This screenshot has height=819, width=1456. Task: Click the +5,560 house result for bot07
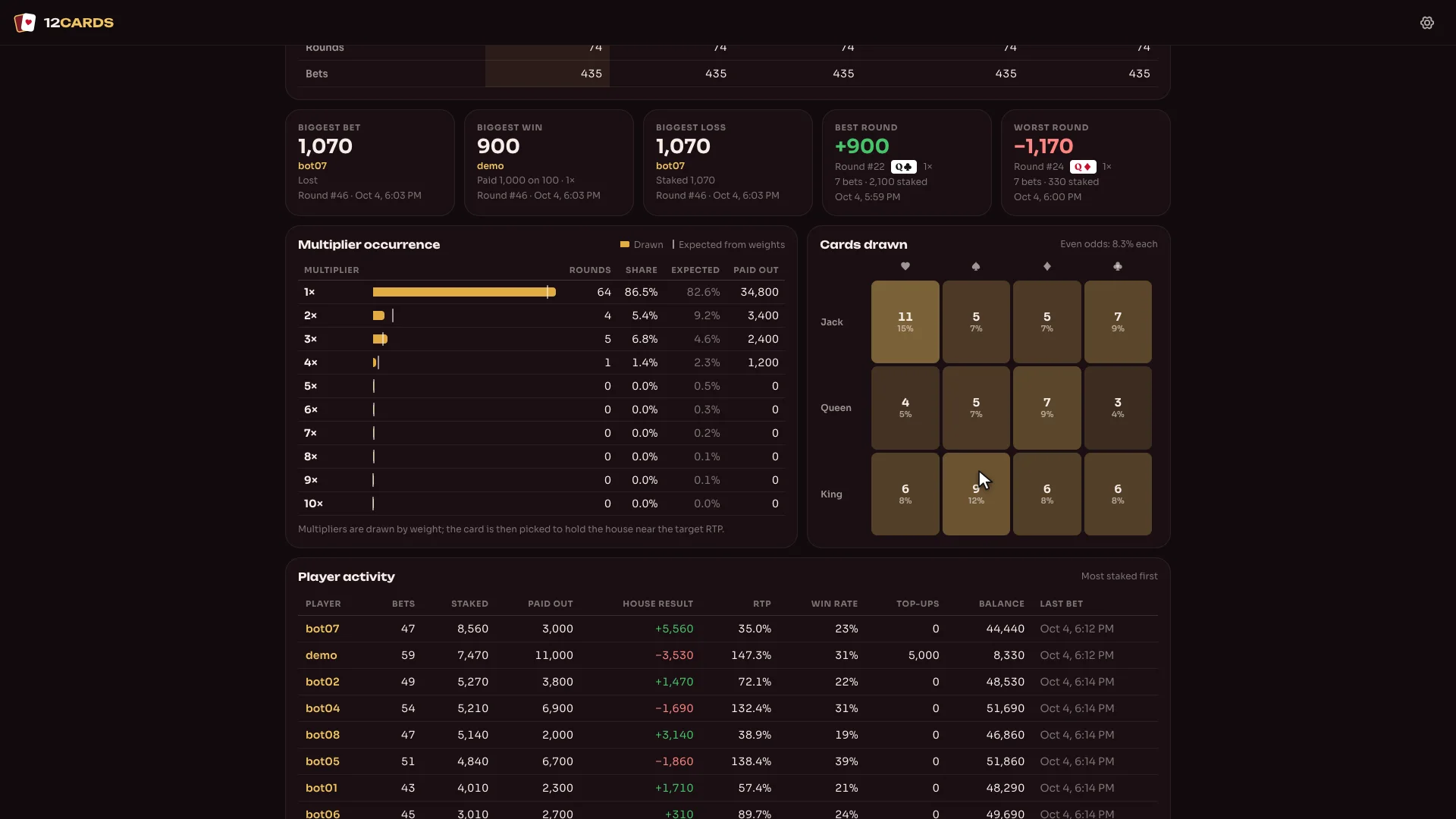coord(674,629)
